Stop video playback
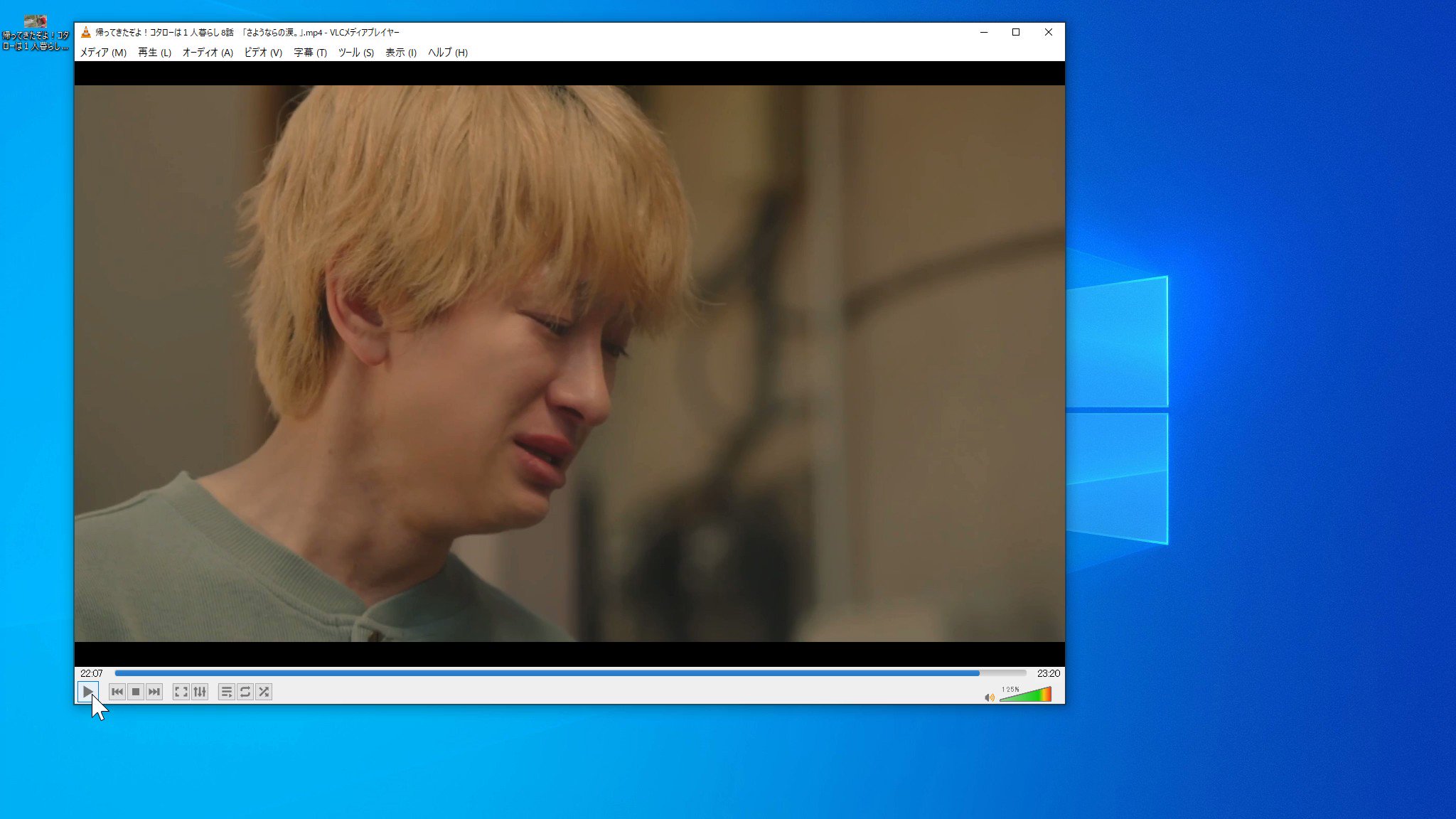1456x819 pixels. [136, 692]
